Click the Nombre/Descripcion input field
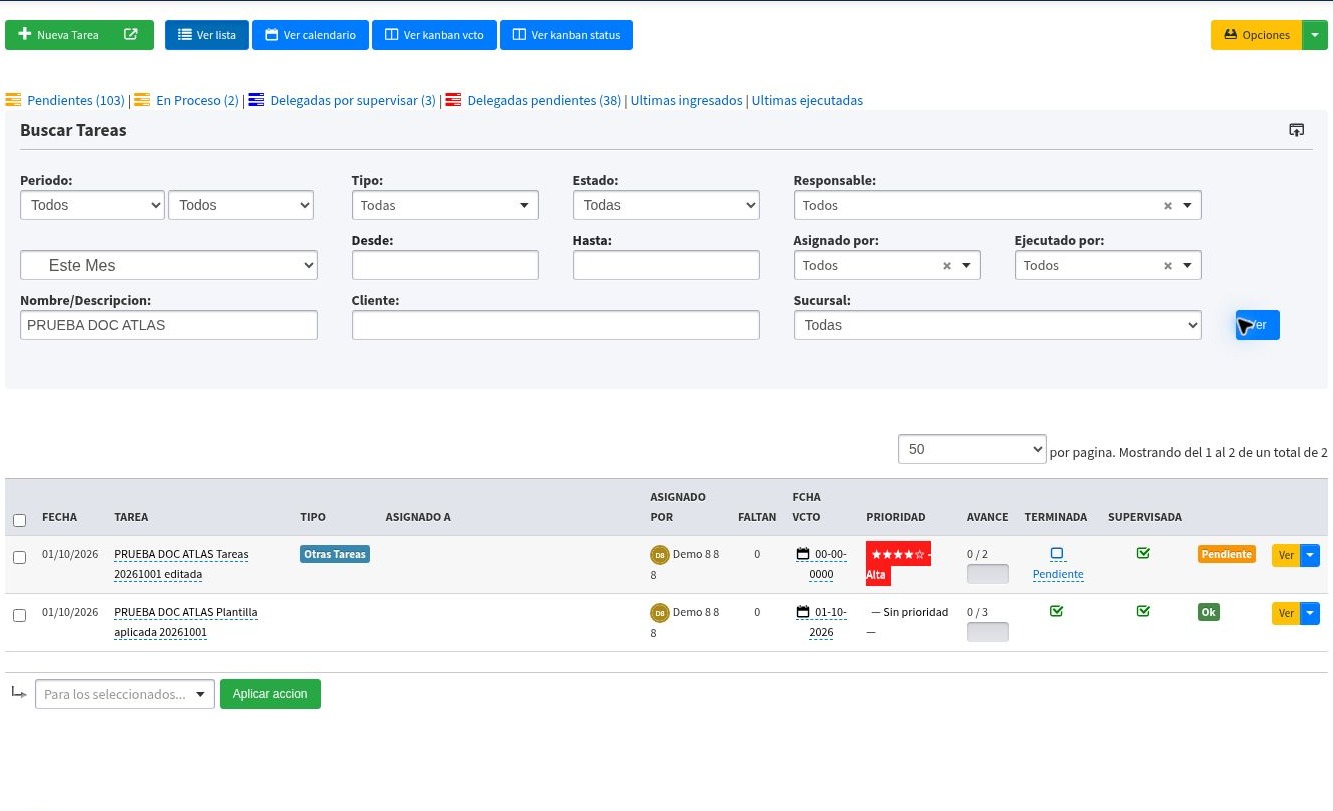The height and width of the screenshot is (811, 1333). tap(169, 325)
